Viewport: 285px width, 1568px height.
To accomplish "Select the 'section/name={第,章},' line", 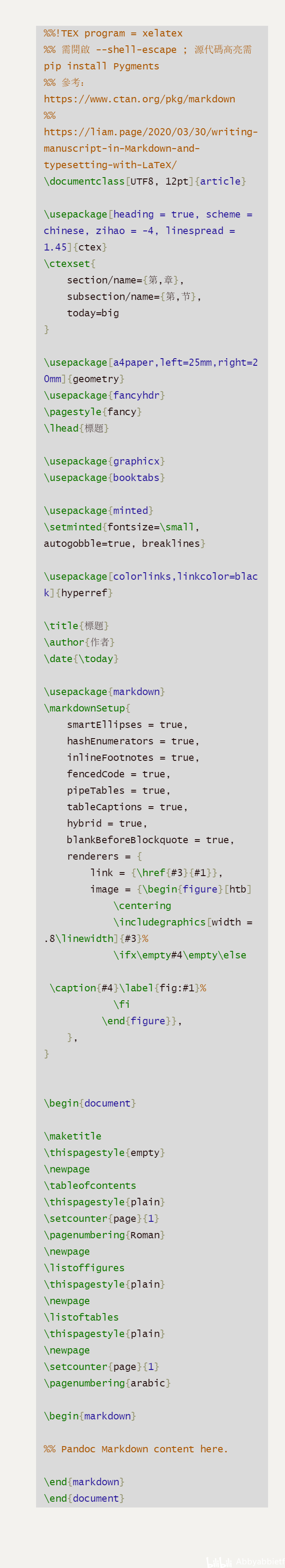I will (125, 280).
